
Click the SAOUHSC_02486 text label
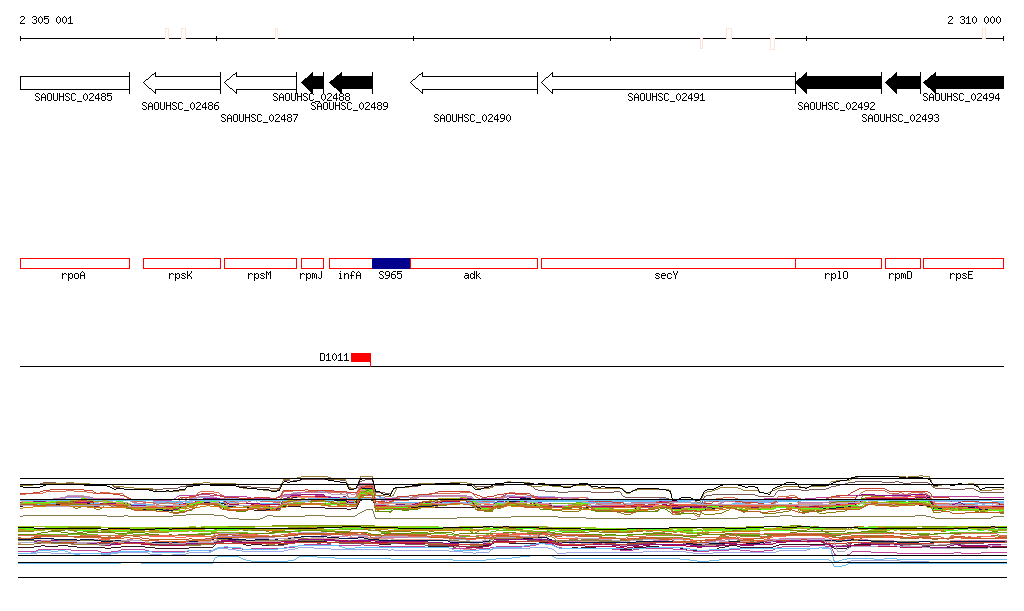point(180,106)
